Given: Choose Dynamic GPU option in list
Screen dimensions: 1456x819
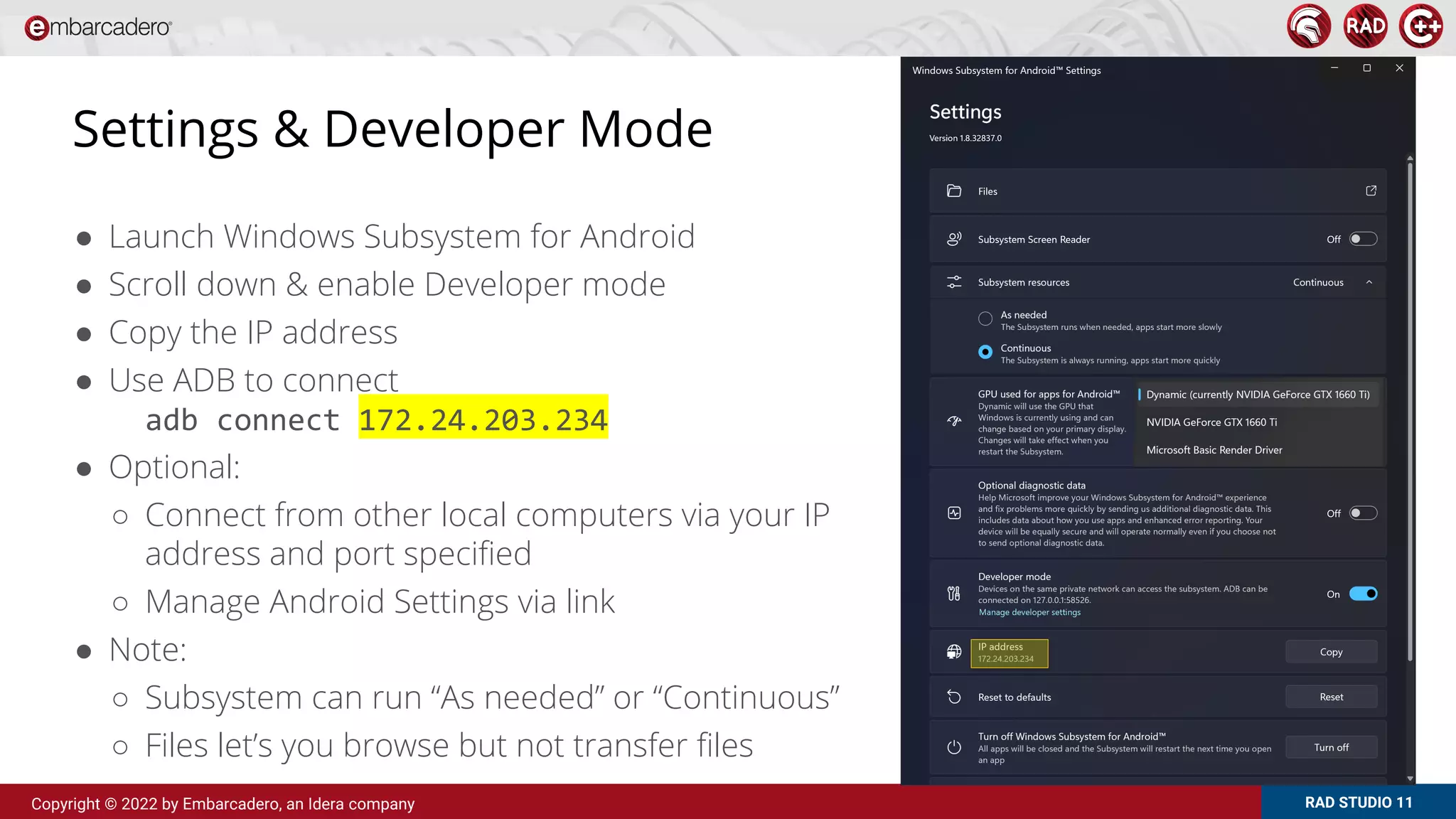Looking at the screenshot, I should pyautogui.click(x=1257, y=395).
